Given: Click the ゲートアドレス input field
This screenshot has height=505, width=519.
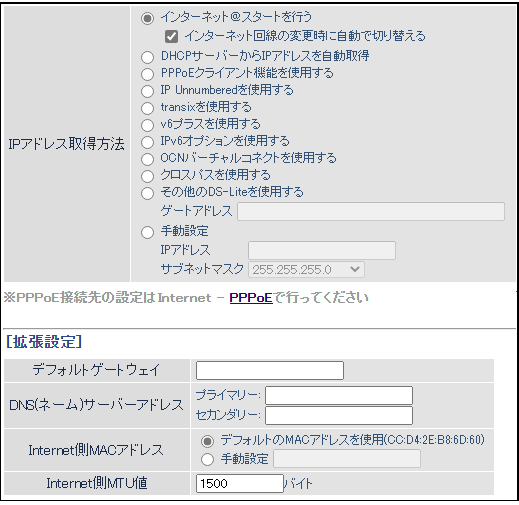Looking at the screenshot, I should tap(371, 211).
